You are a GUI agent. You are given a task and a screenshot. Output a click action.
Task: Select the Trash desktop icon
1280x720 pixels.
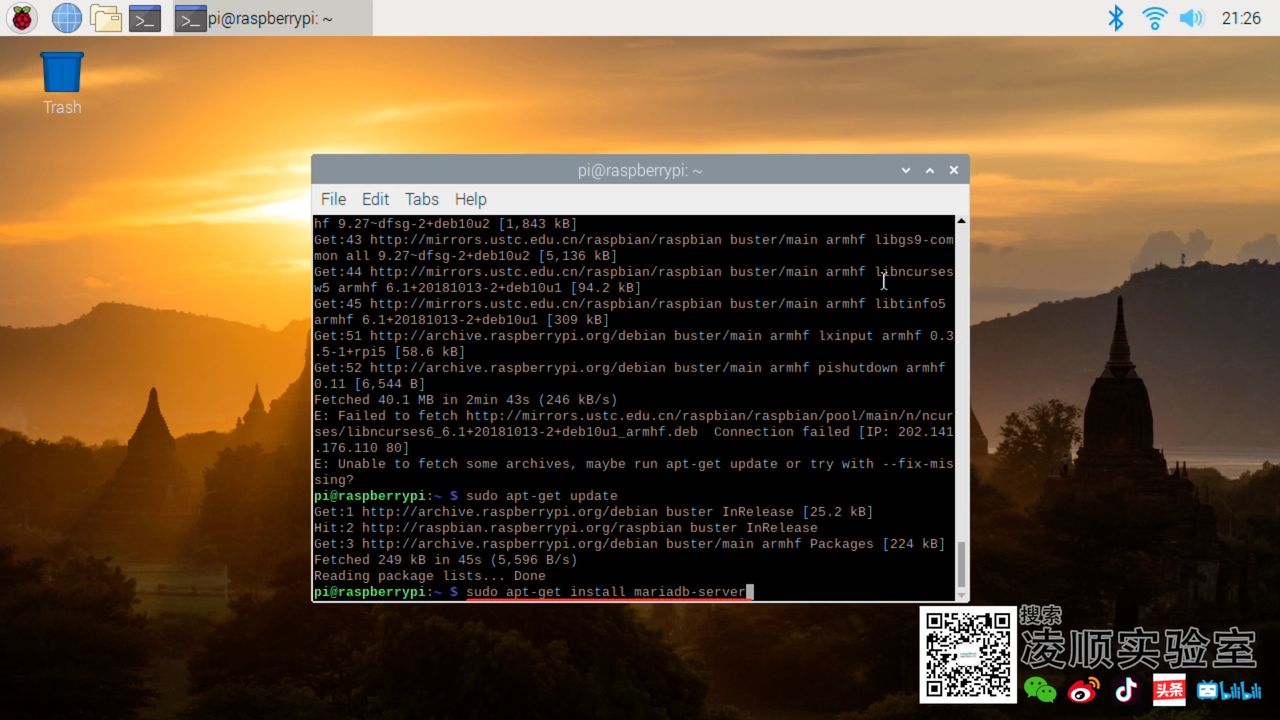point(62,82)
